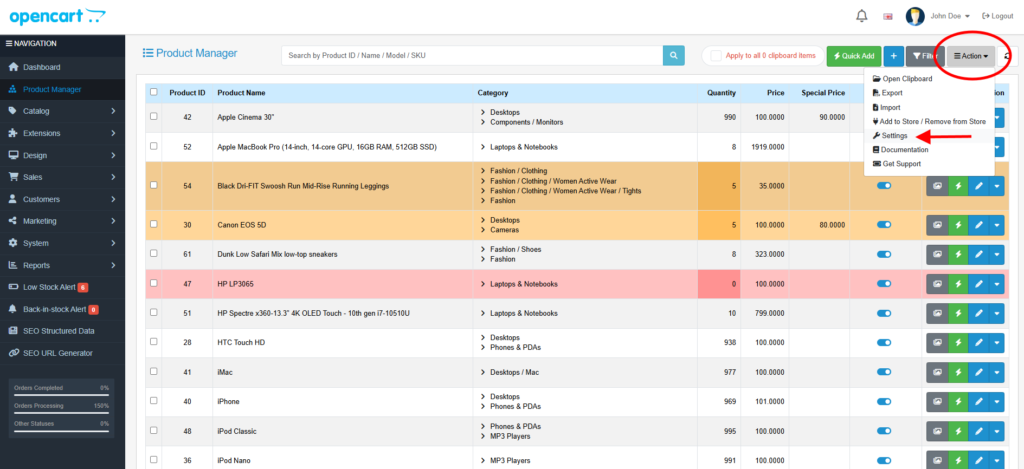Click the search magnifier button
1024x469 pixels.
673,56
